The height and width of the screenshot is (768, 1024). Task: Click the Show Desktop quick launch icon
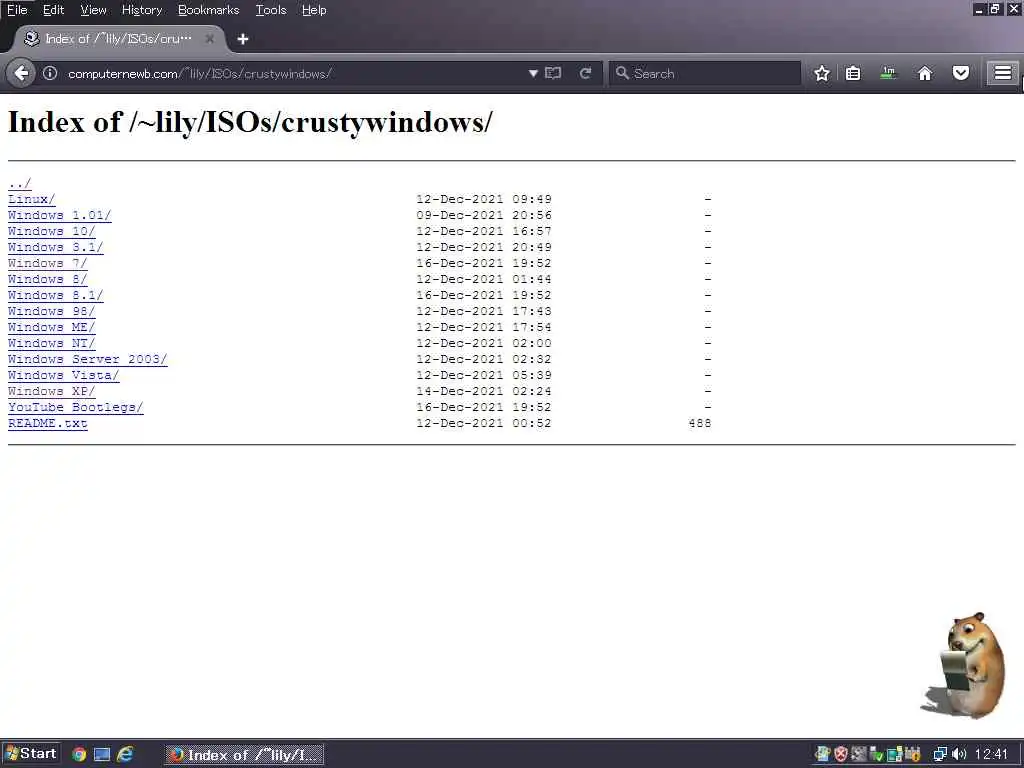pos(102,754)
